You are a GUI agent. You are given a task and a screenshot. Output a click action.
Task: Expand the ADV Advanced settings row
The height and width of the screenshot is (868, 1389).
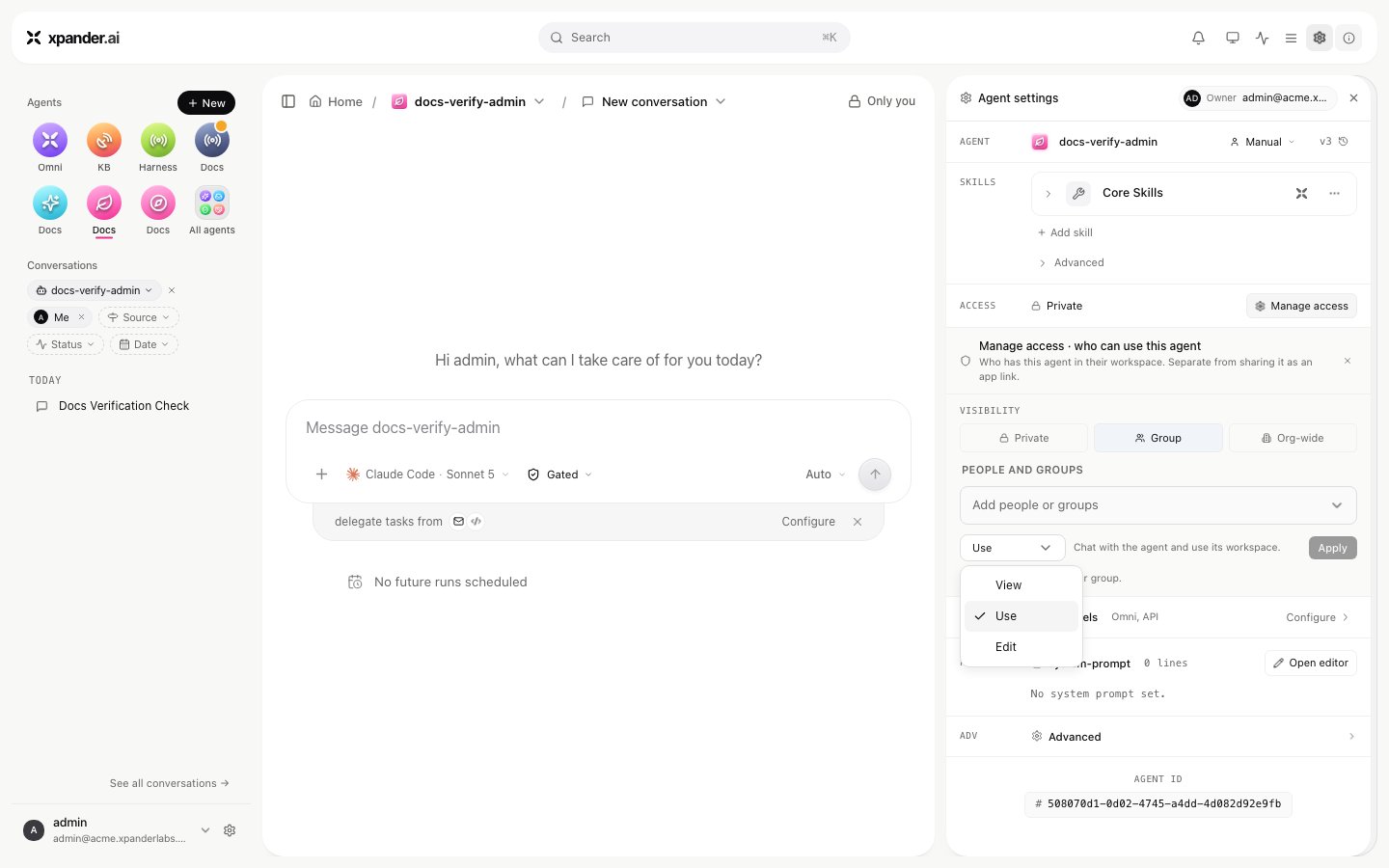pyautogui.click(x=1158, y=737)
